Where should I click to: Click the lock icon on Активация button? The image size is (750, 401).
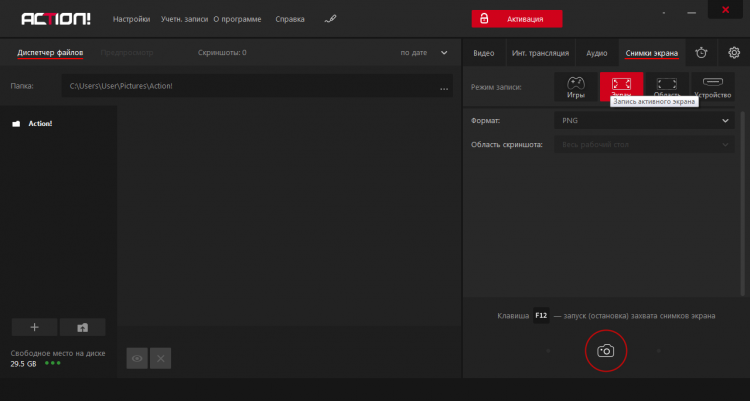[x=484, y=19]
